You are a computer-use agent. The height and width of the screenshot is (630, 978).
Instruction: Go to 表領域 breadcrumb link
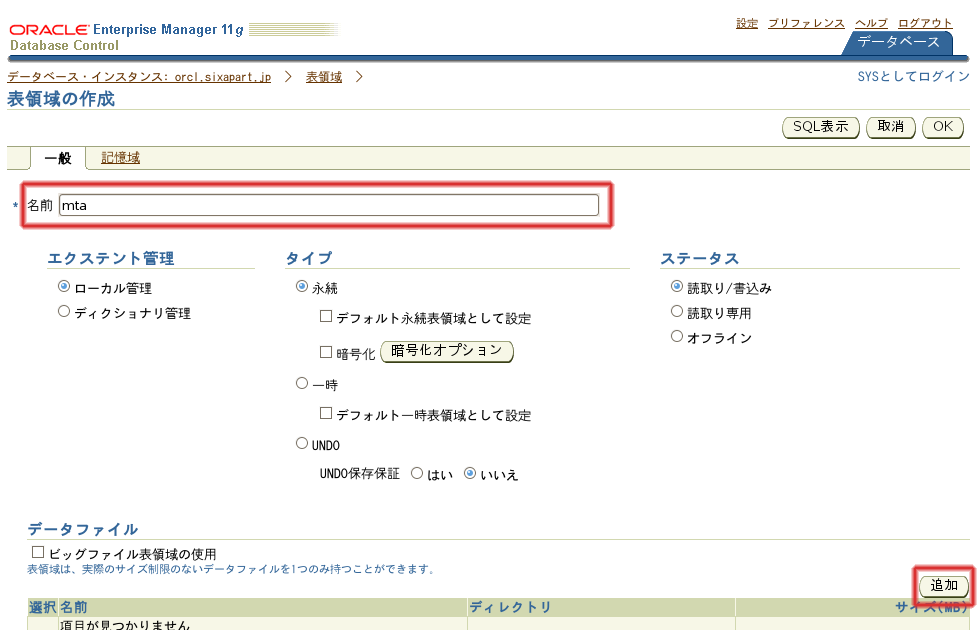click(x=324, y=77)
